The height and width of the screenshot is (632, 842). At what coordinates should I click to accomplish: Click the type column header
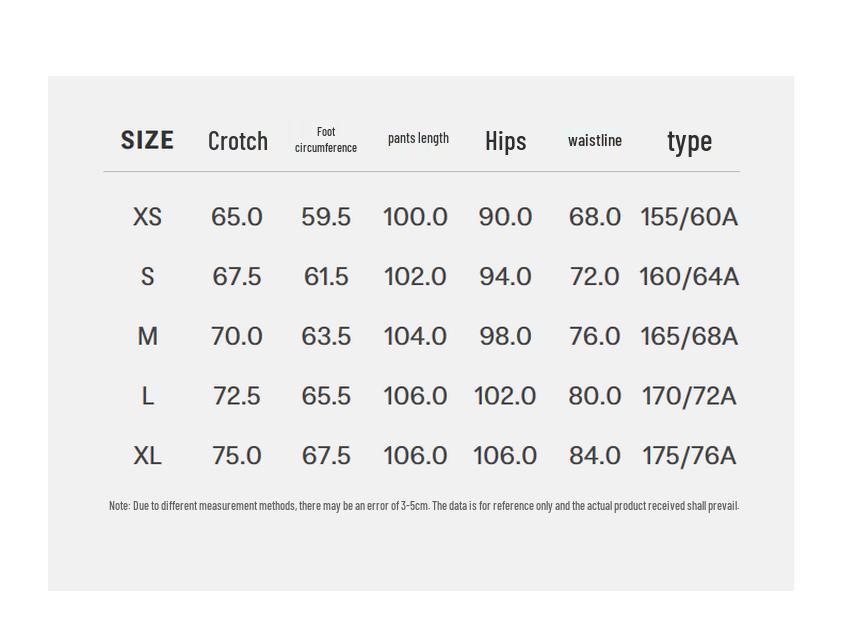[x=689, y=141]
